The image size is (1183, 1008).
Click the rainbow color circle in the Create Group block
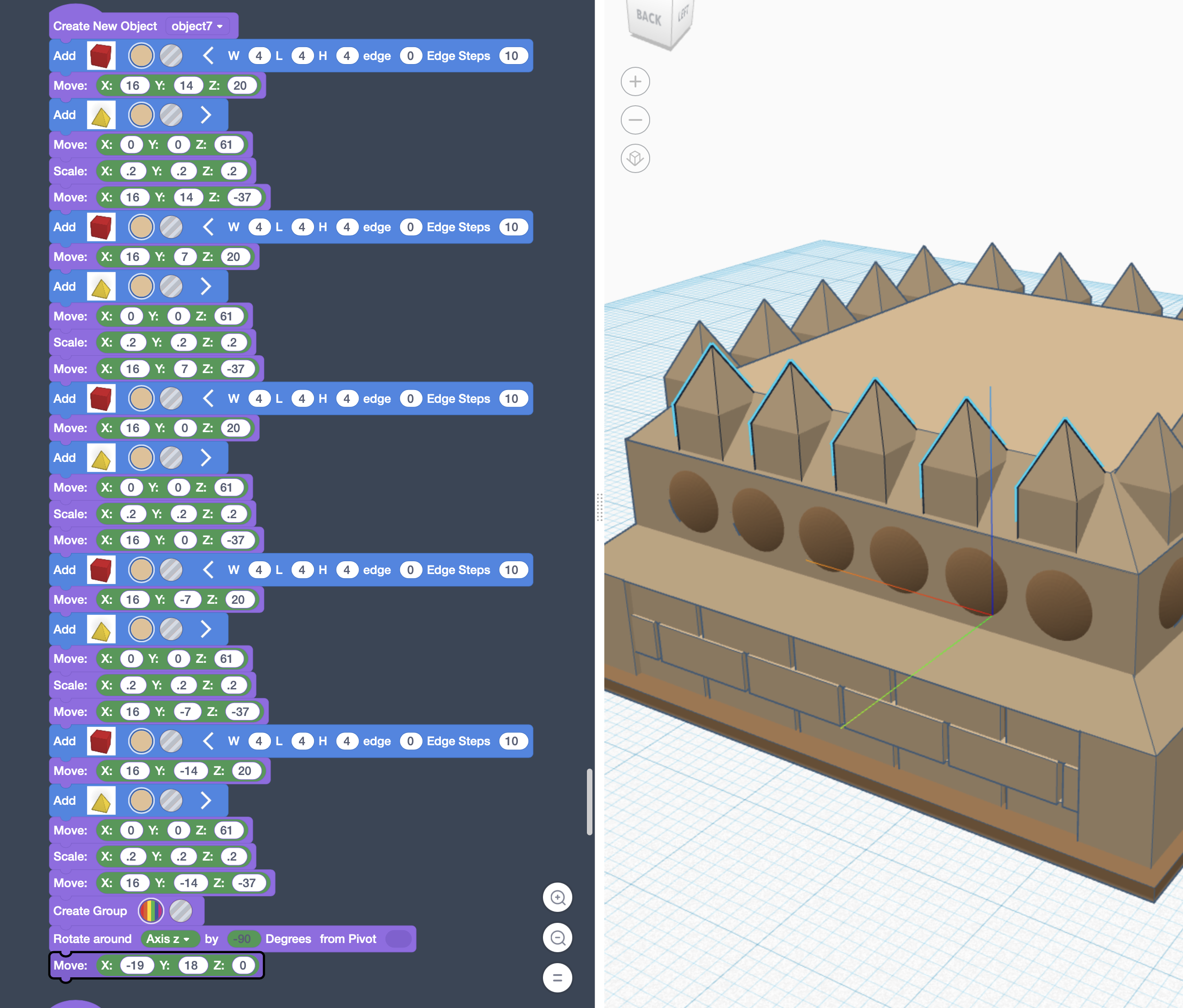(151, 911)
